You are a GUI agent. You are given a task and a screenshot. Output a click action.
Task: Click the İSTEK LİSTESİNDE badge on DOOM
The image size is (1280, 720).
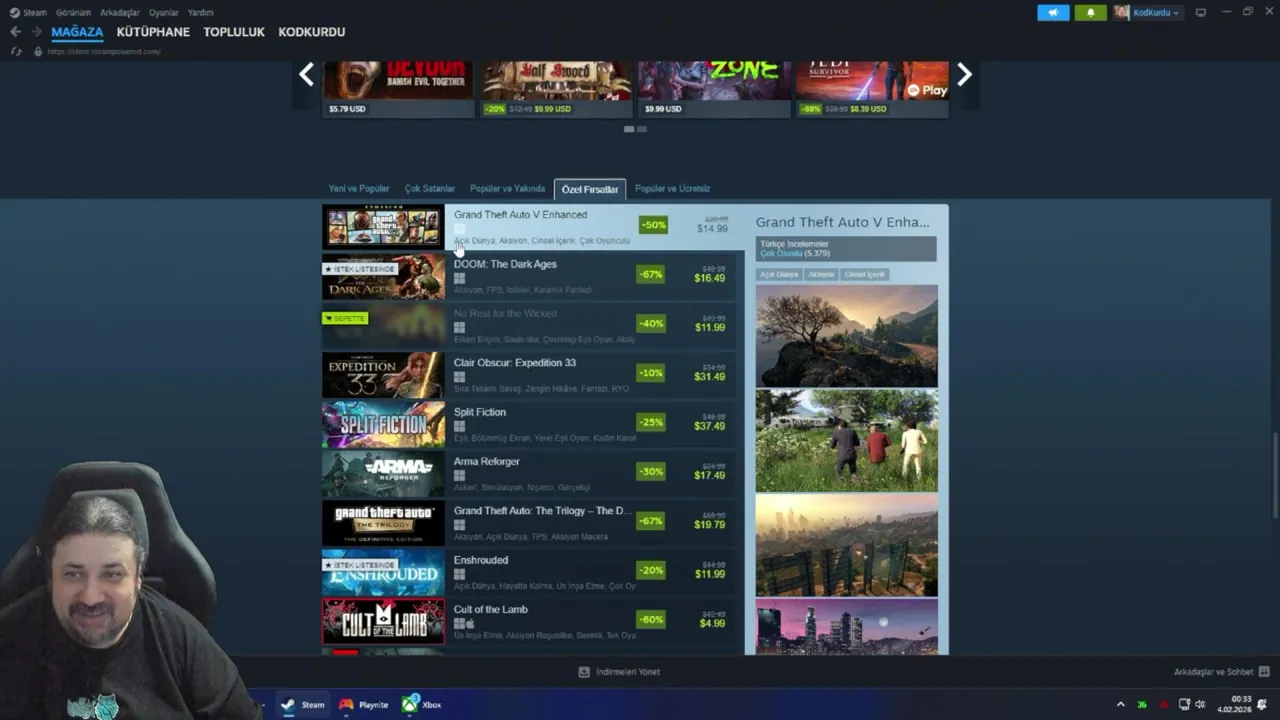pos(360,269)
